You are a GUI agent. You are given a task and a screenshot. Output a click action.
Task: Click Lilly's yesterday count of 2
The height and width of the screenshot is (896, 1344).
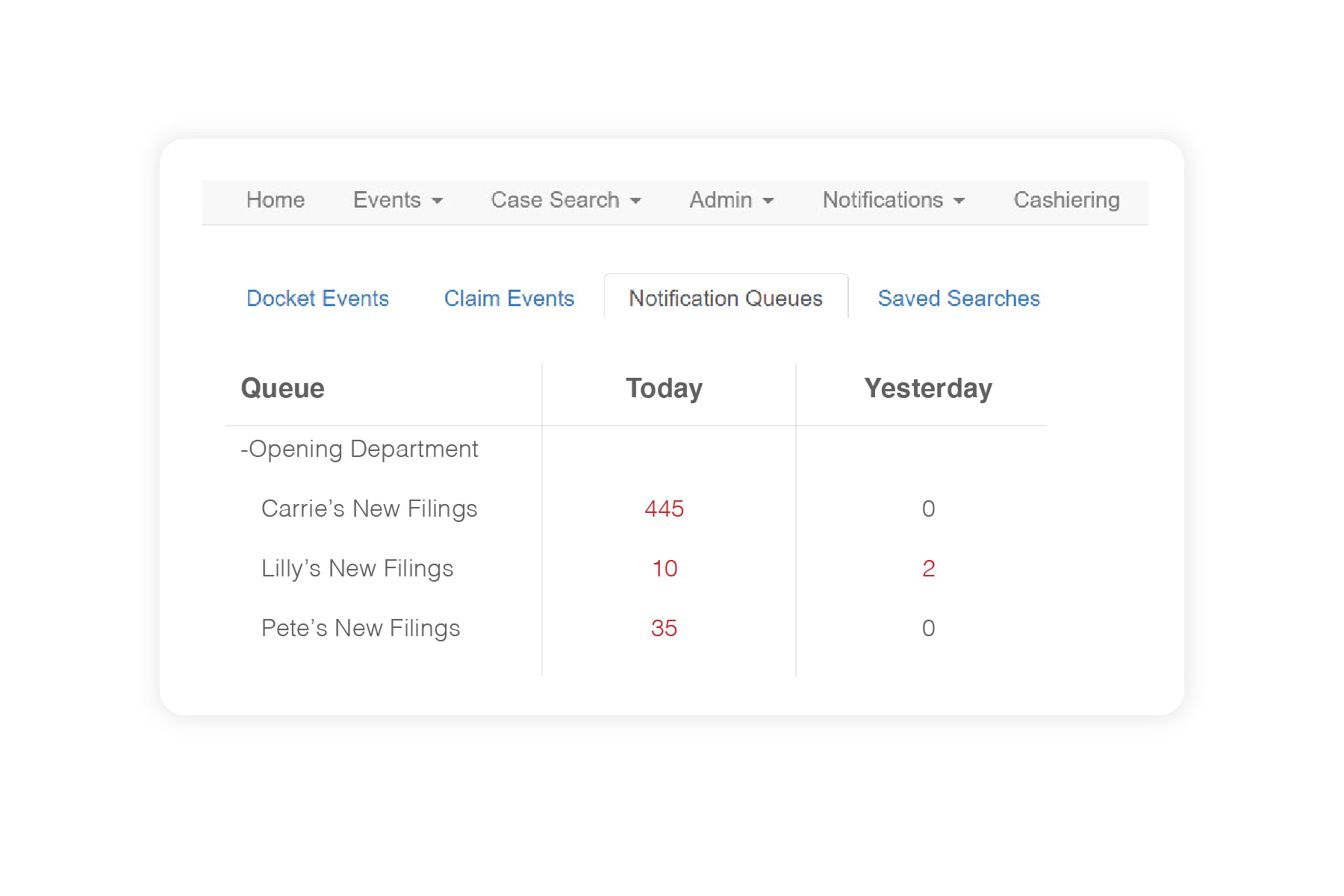point(928,569)
